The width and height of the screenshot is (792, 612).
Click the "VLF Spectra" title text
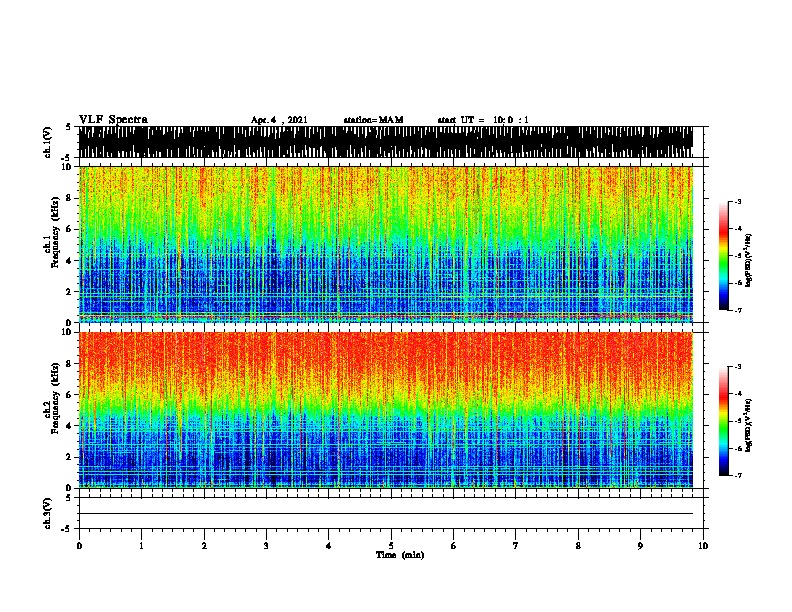[x=113, y=120]
